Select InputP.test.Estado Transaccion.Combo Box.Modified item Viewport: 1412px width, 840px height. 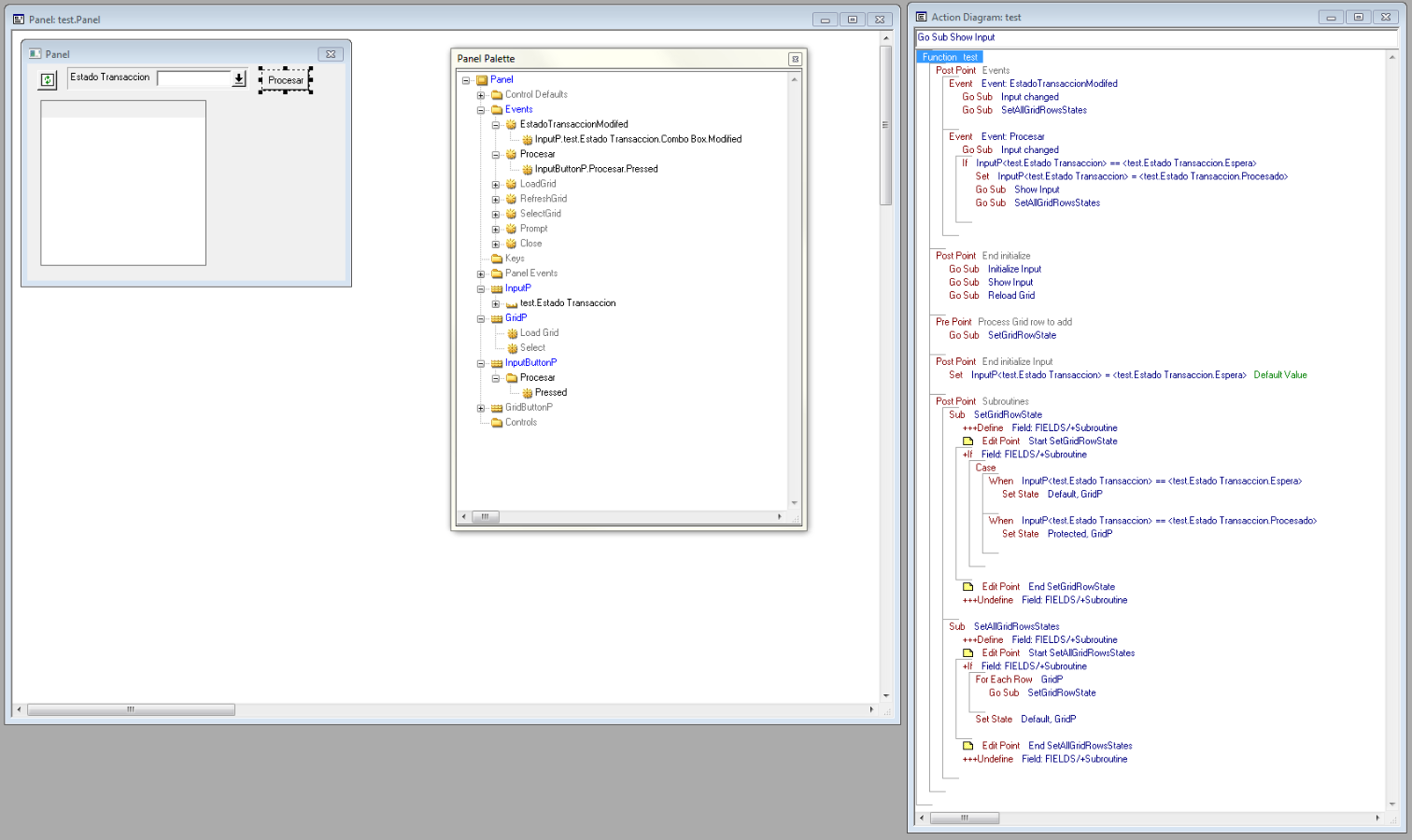point(638,139)
